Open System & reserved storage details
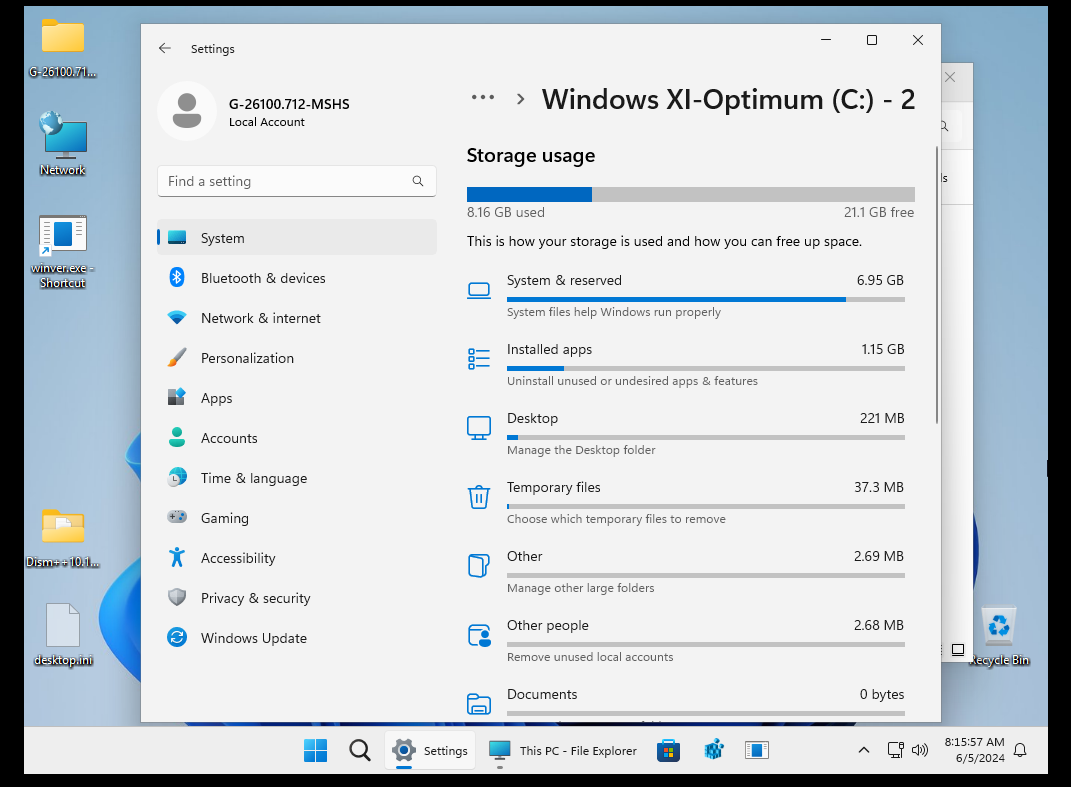The image size is (1071, 787). click(x=686, y=297)
